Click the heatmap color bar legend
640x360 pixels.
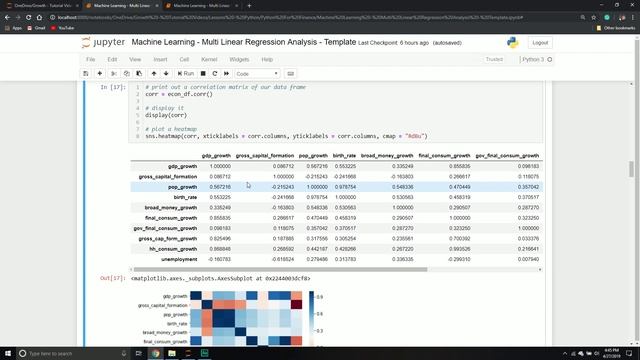click(311, 318)
